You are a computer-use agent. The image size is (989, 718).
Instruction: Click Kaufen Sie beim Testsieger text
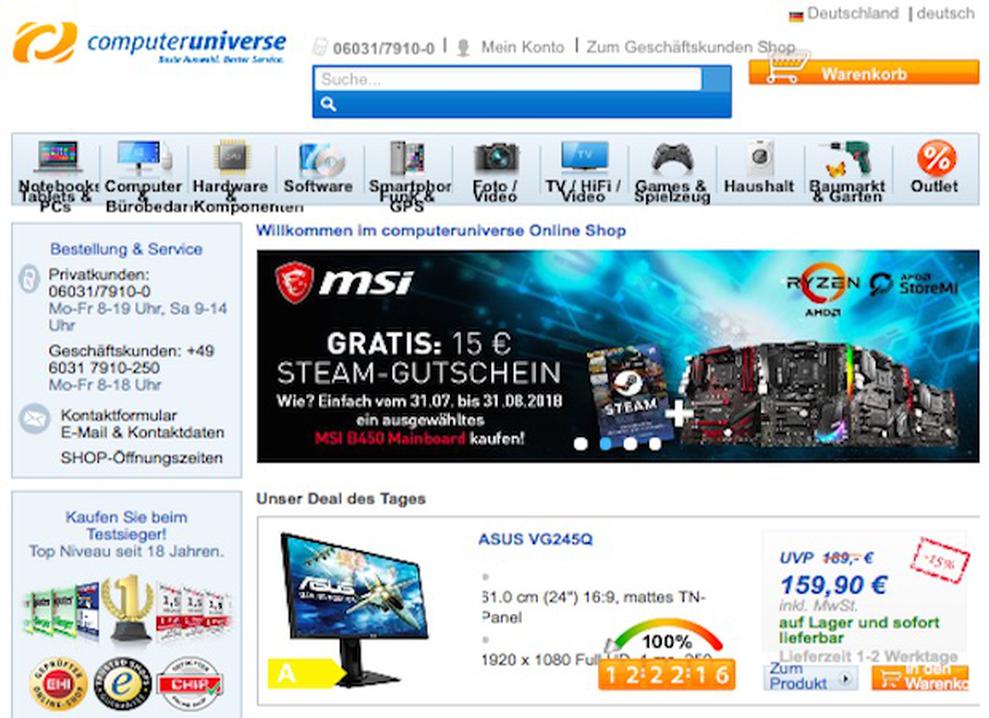(x=126, y=526)
